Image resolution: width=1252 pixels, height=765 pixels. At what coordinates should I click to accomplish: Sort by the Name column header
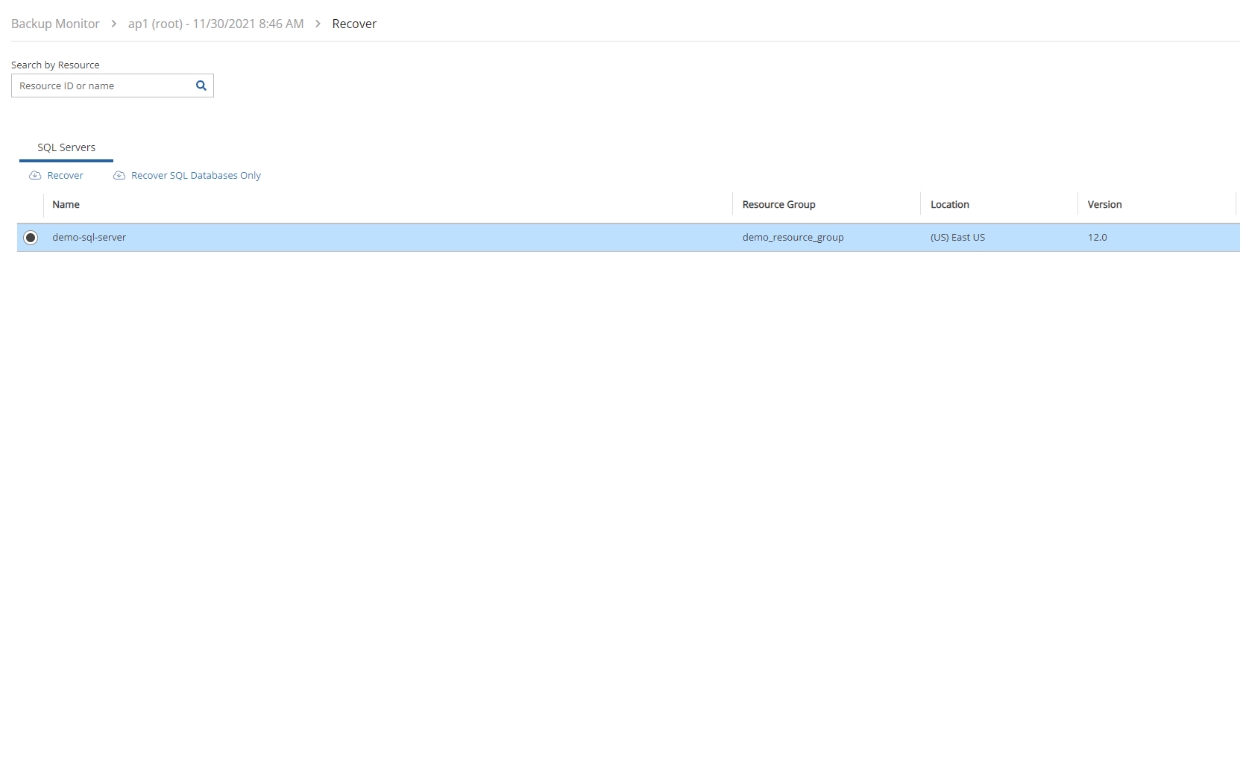click(66, 205)
